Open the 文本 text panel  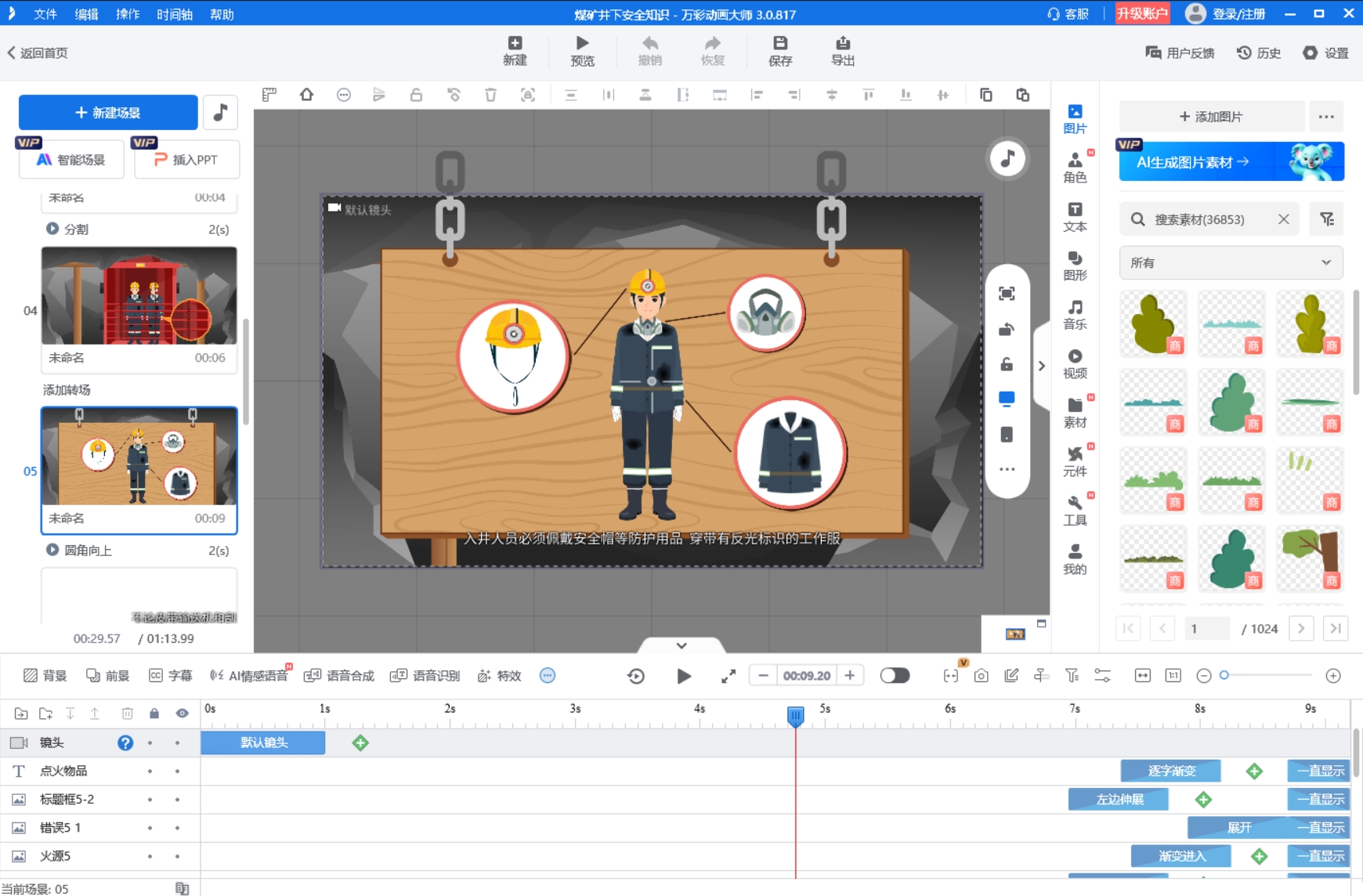[1075, 217]
